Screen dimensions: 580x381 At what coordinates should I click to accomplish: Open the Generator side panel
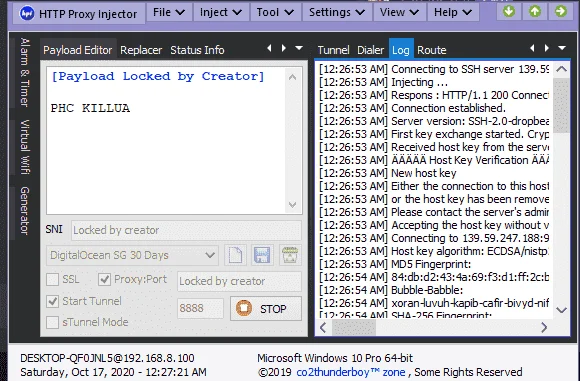coord(24,210)
